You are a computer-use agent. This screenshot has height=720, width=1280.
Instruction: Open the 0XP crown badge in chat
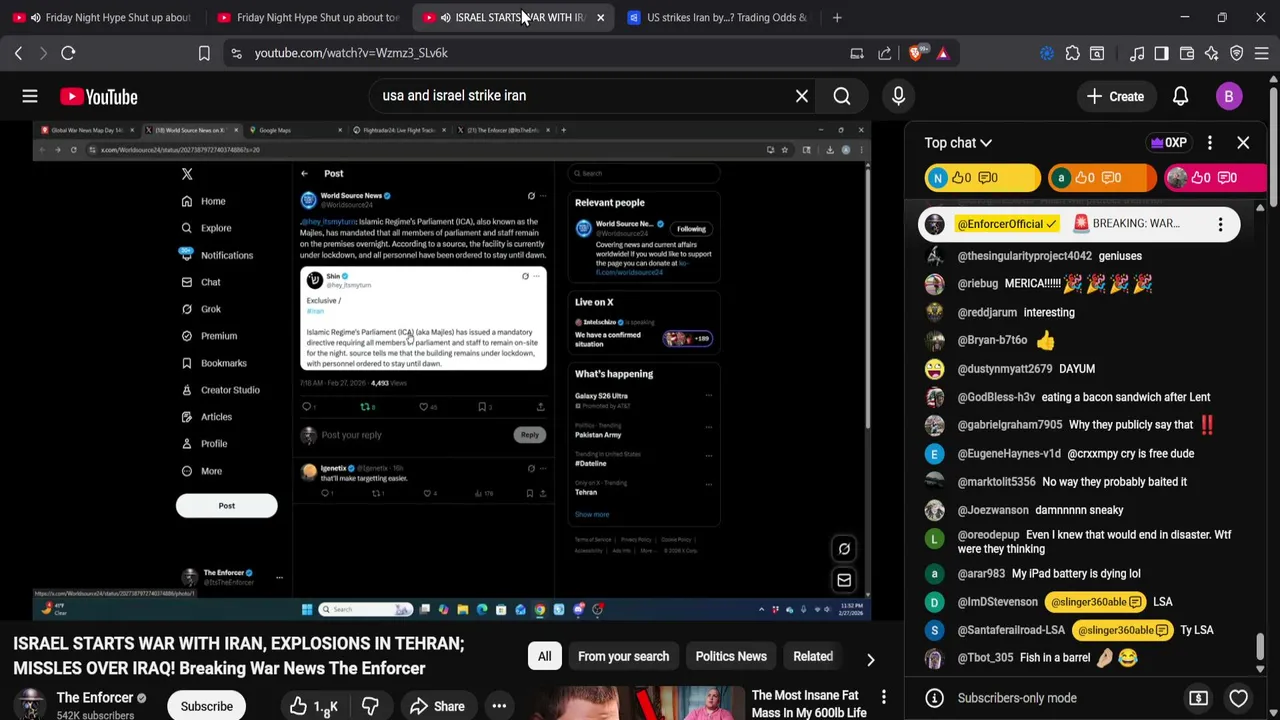tap(1169, 143)
